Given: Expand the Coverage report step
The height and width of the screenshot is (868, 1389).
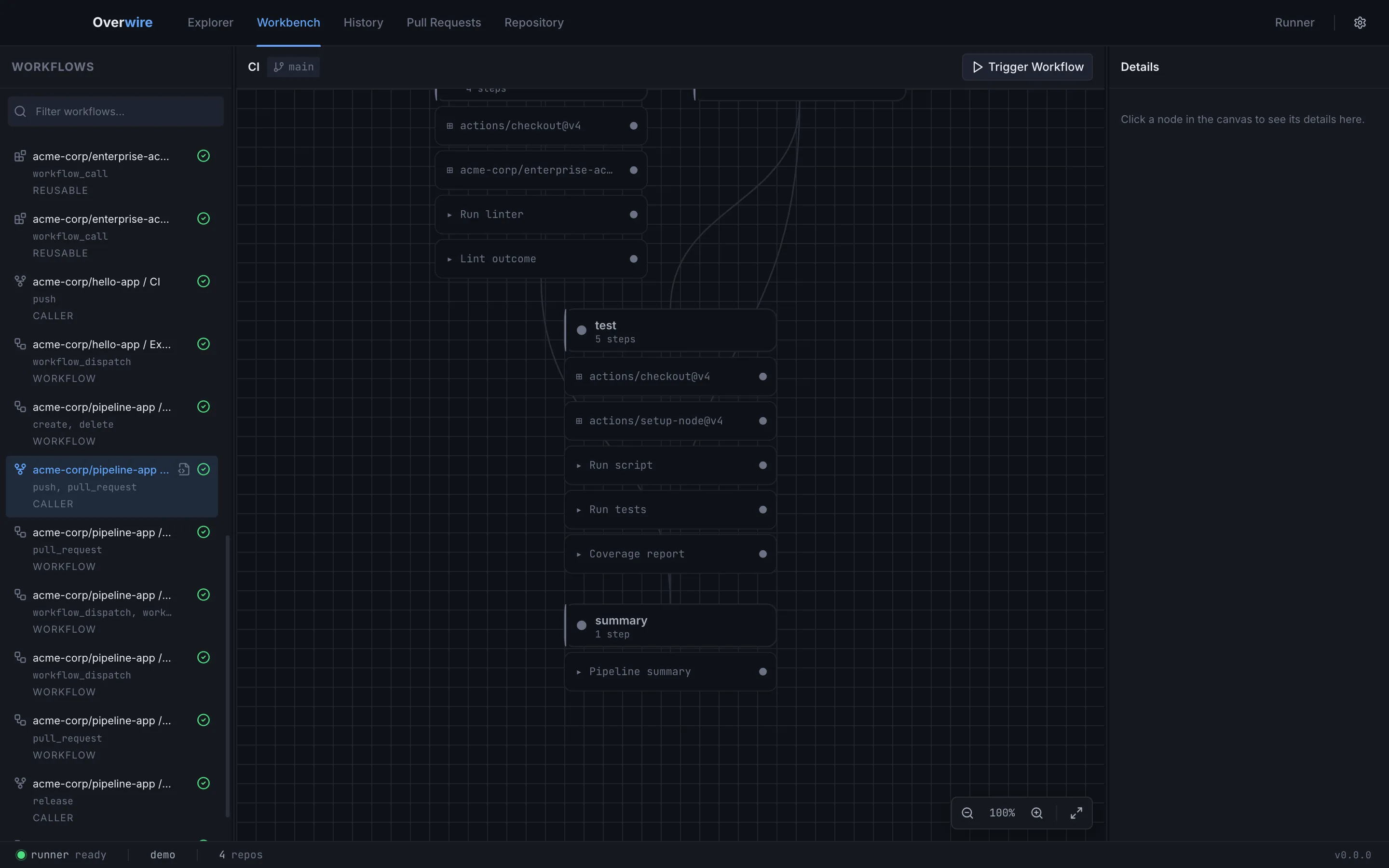Looking at the screenshot, I should (x=579, y=555).
